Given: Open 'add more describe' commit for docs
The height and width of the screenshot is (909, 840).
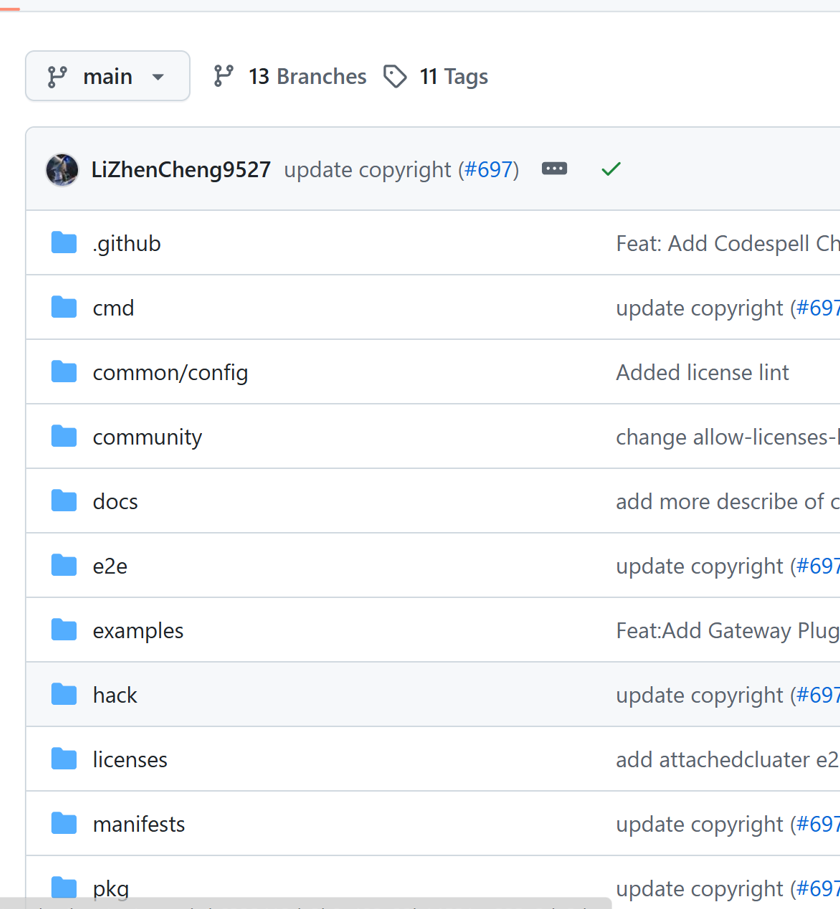Looking at the screenshot, I should coord(728,501).
